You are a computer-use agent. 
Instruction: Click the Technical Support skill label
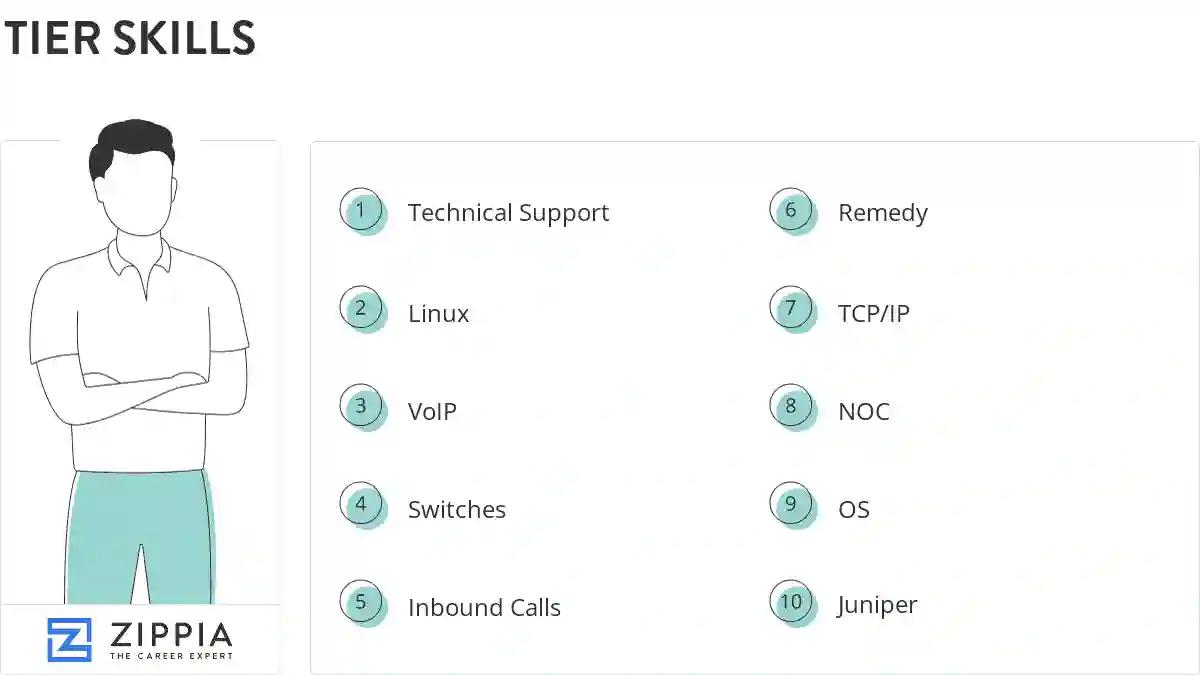click(x=508, y=213)
